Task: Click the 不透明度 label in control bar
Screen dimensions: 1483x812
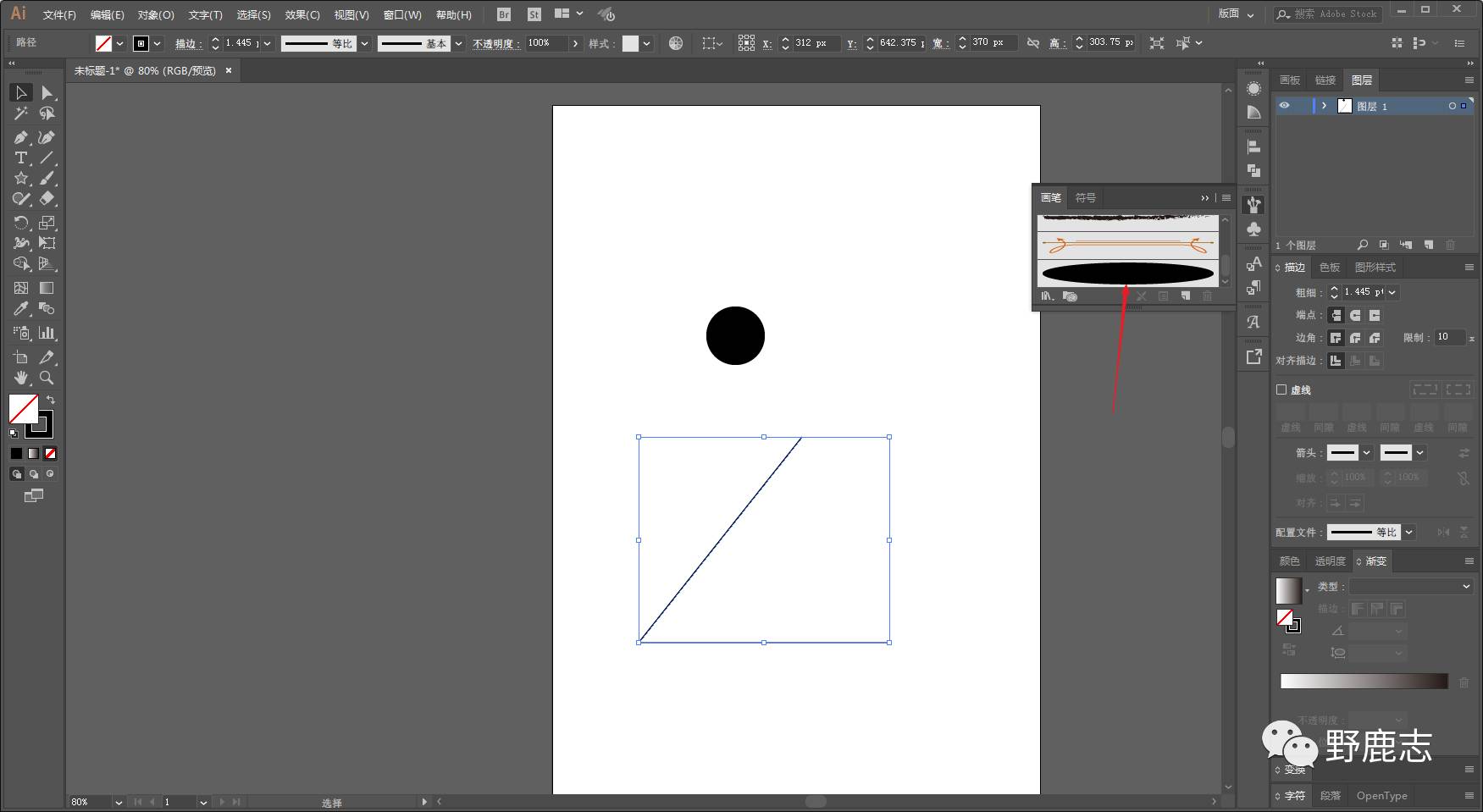Action: 496,43
